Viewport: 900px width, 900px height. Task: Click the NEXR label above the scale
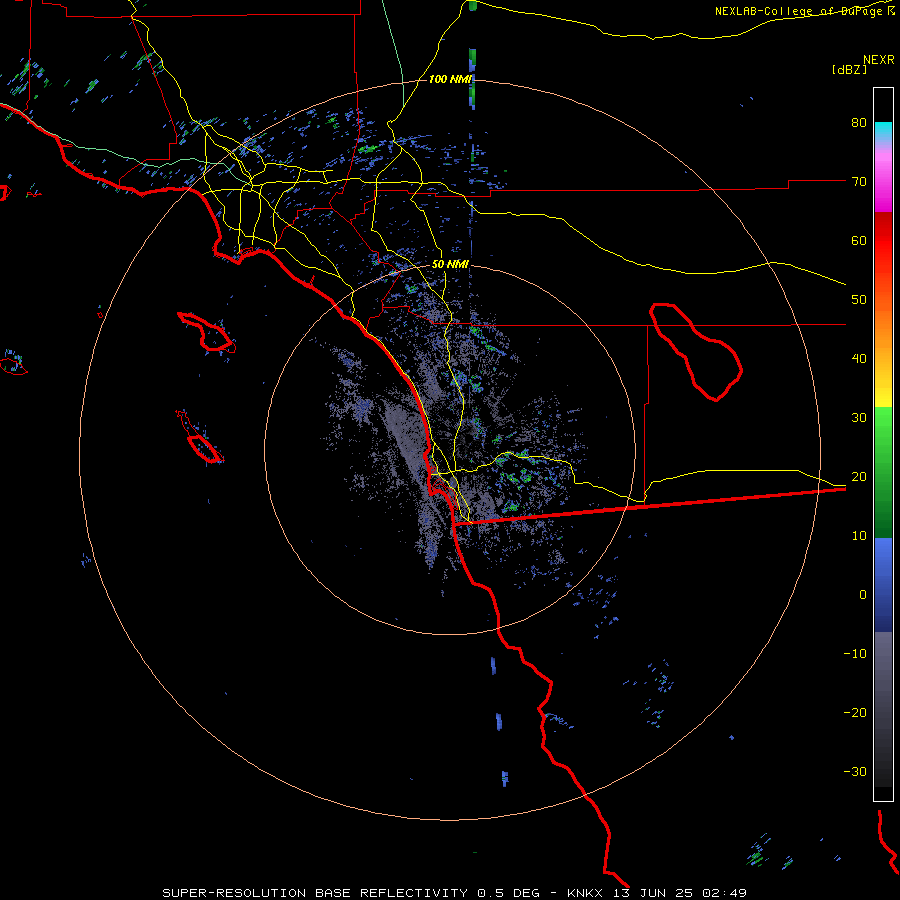879,60
